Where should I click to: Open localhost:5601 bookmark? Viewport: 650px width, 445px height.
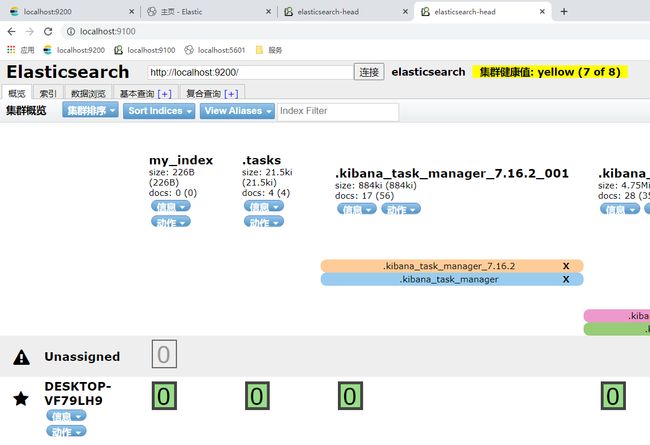(x=215, y=50)
